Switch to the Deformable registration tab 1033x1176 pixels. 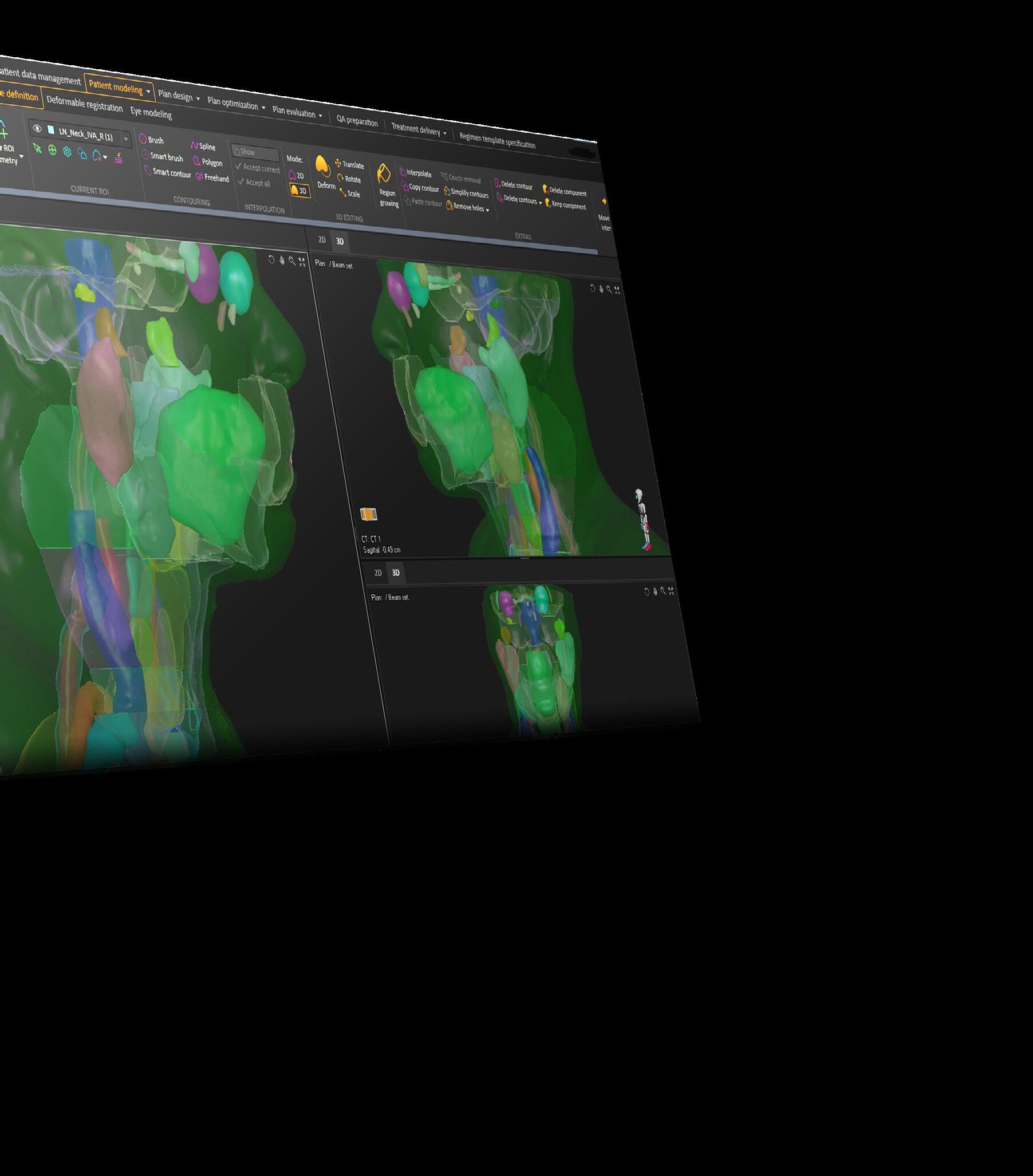[x=85, y=104]
